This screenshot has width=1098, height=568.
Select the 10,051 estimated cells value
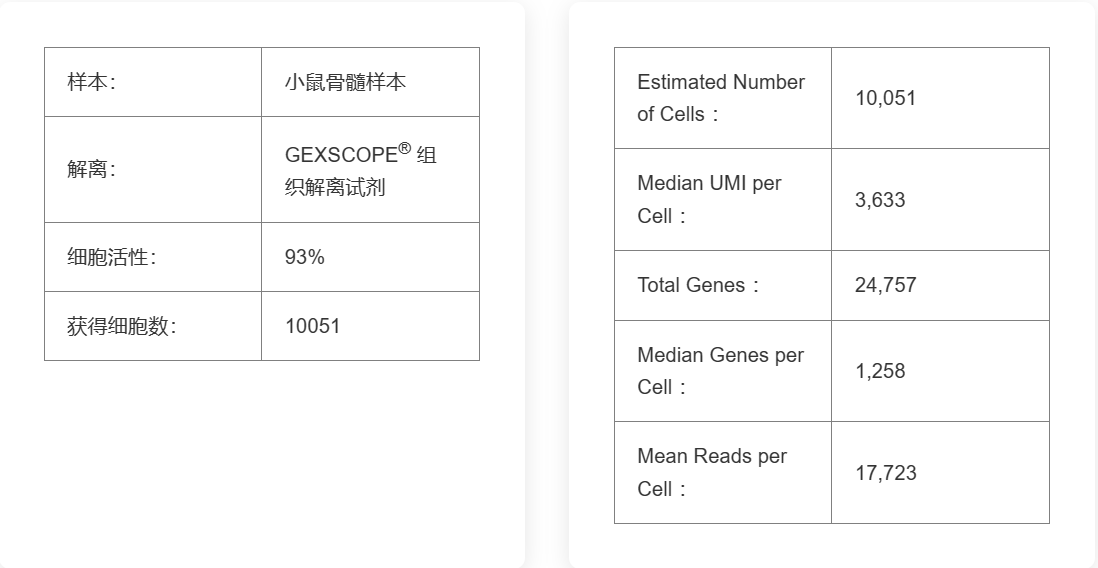[x=885, y=98]
